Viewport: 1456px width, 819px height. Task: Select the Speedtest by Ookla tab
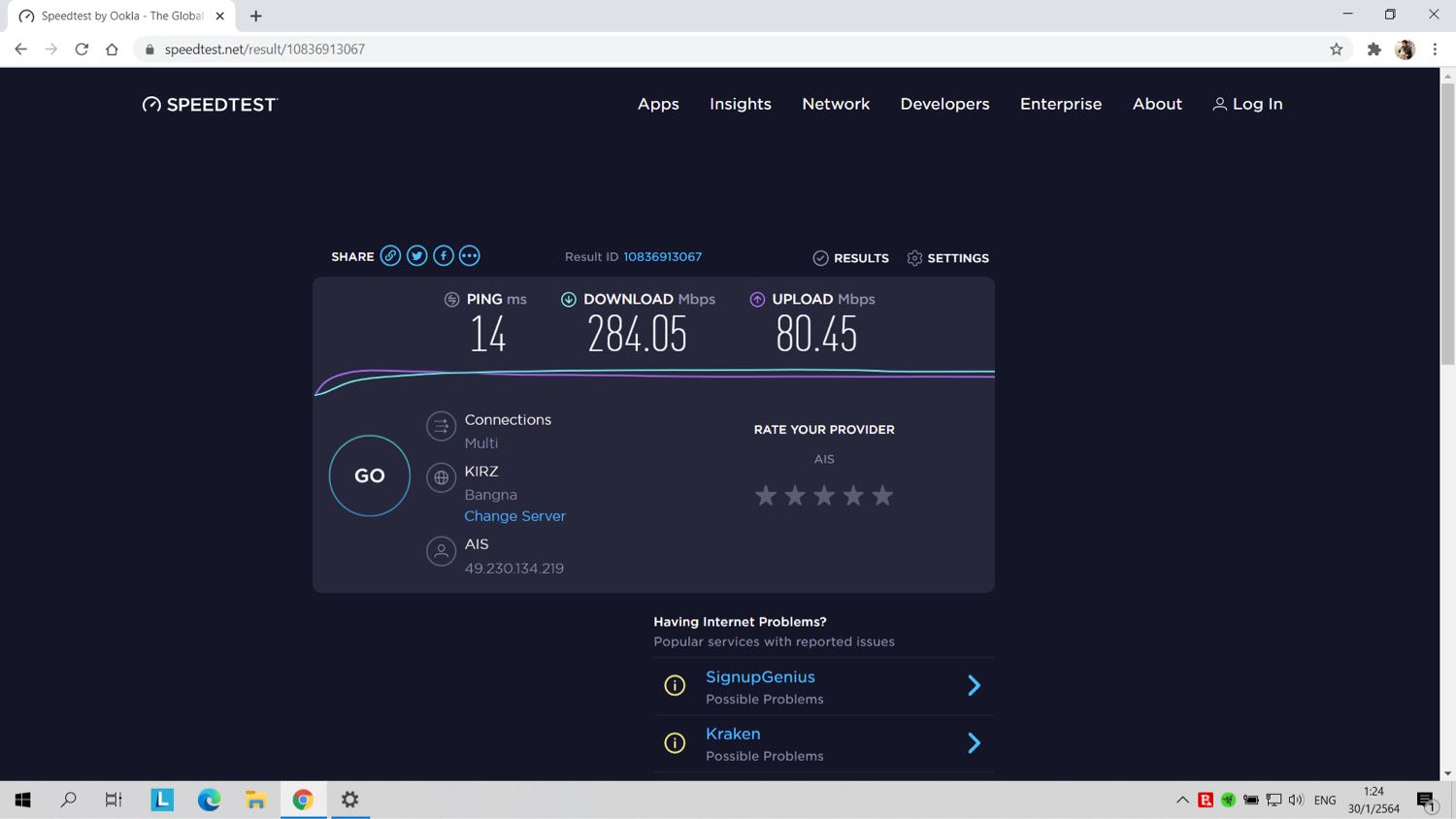121,16
